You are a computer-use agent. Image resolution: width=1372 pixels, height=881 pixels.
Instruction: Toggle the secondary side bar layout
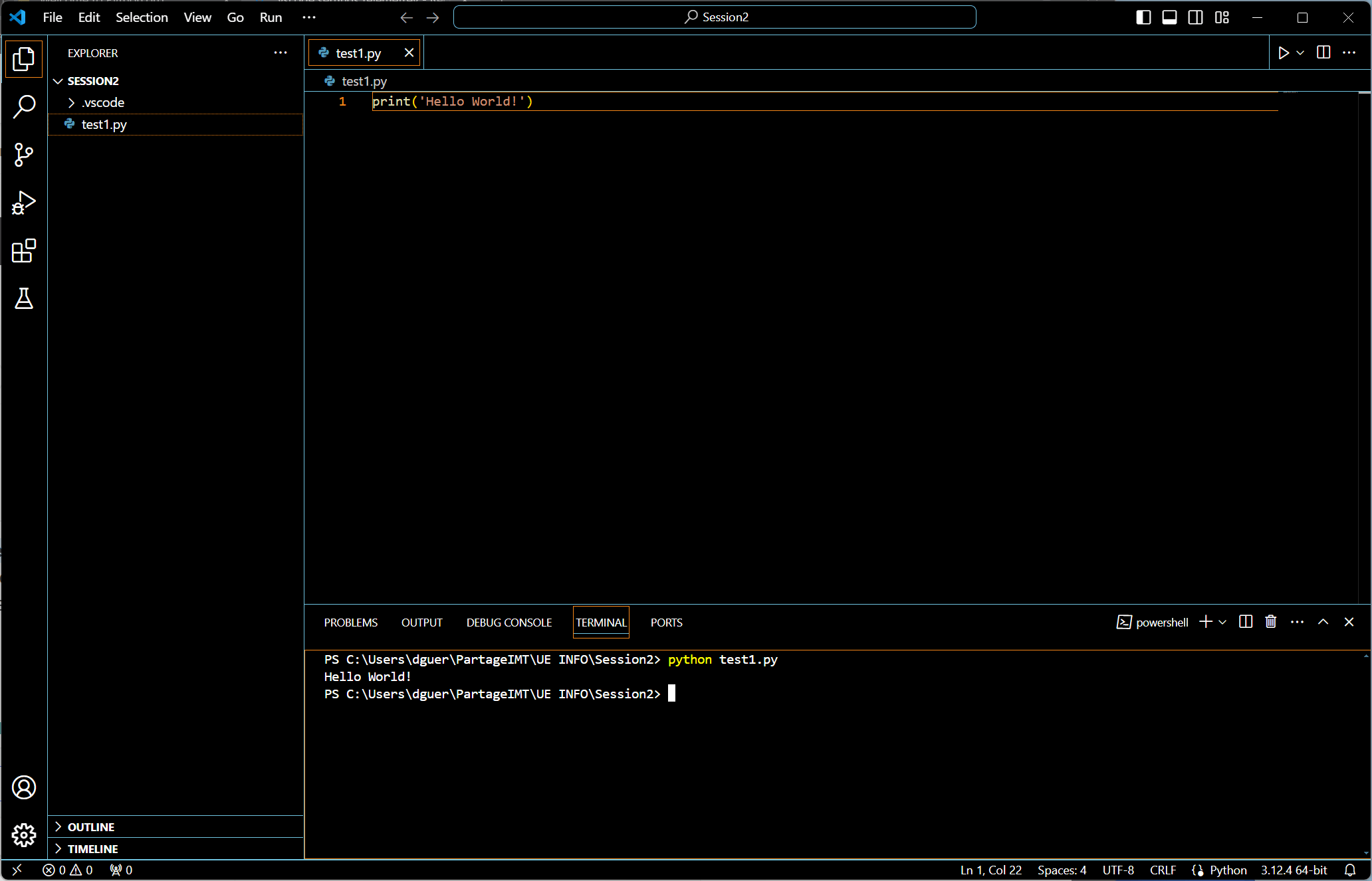(1195, 17)
